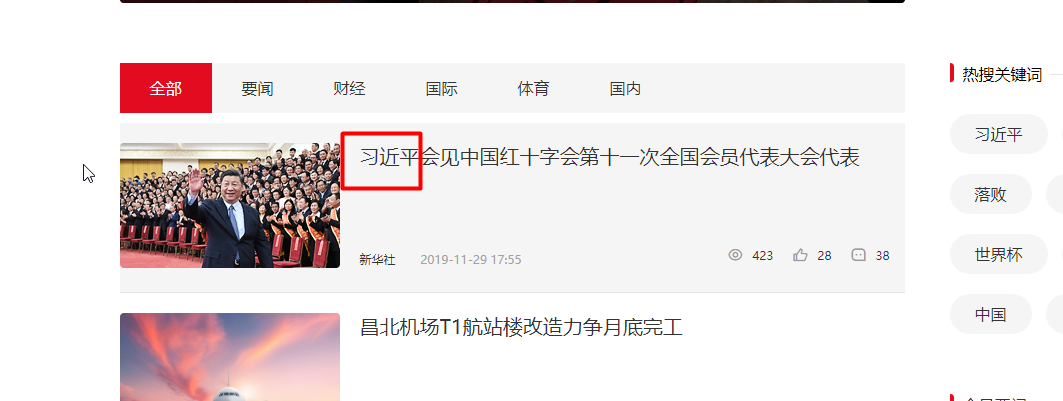Viewport: 1063px width, 401px height.
Task: Click the 2019-11-29 17:55 timestamp
Action: tap(470, 259)
